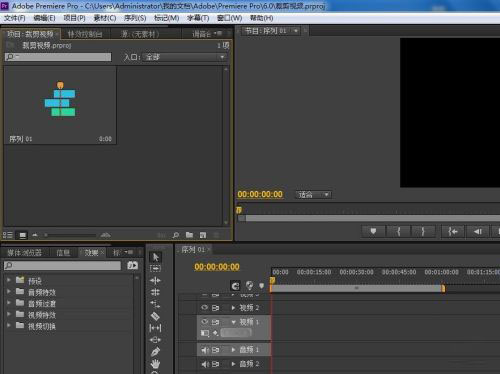Click the small mountain zoom-out icon
The image size is (500, 374).
click(35, 235)
